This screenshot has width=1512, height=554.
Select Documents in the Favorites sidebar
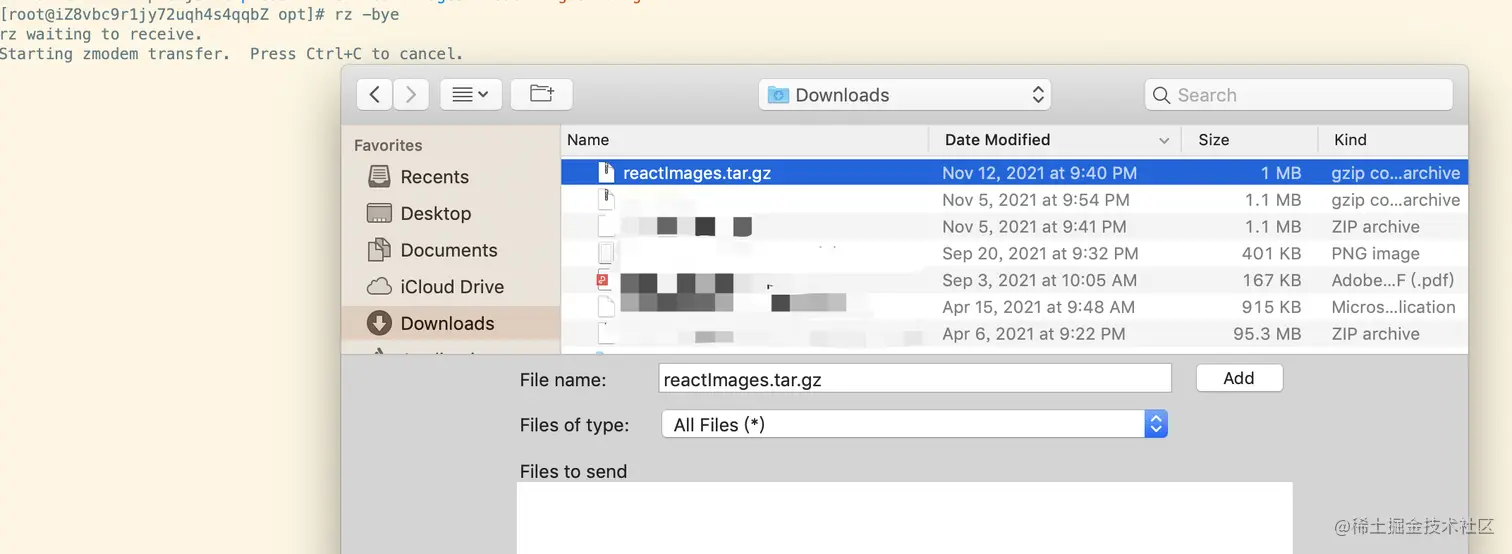pyautogui.click(x=448, y=251)
